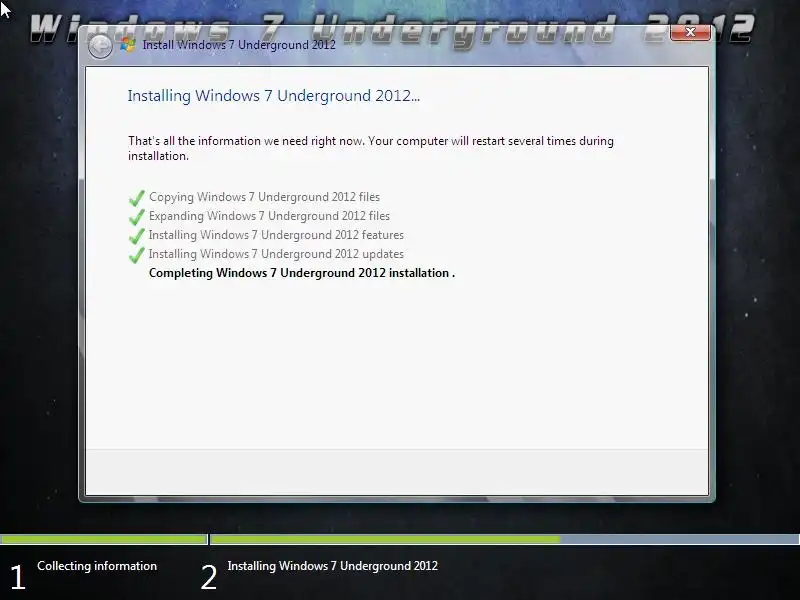Click the large step number 1
The image size is (800, 600).
[17, 578]
